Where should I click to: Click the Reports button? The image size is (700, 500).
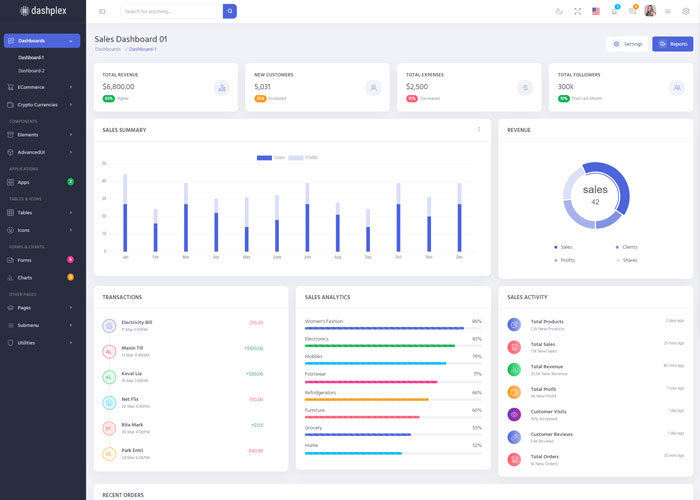672,44
